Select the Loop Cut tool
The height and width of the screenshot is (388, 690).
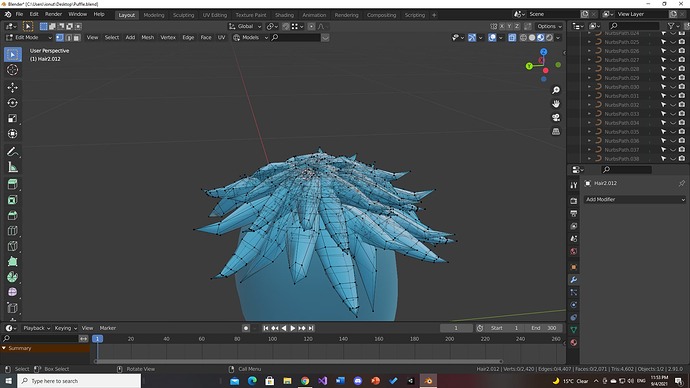(x=12, y=231)
